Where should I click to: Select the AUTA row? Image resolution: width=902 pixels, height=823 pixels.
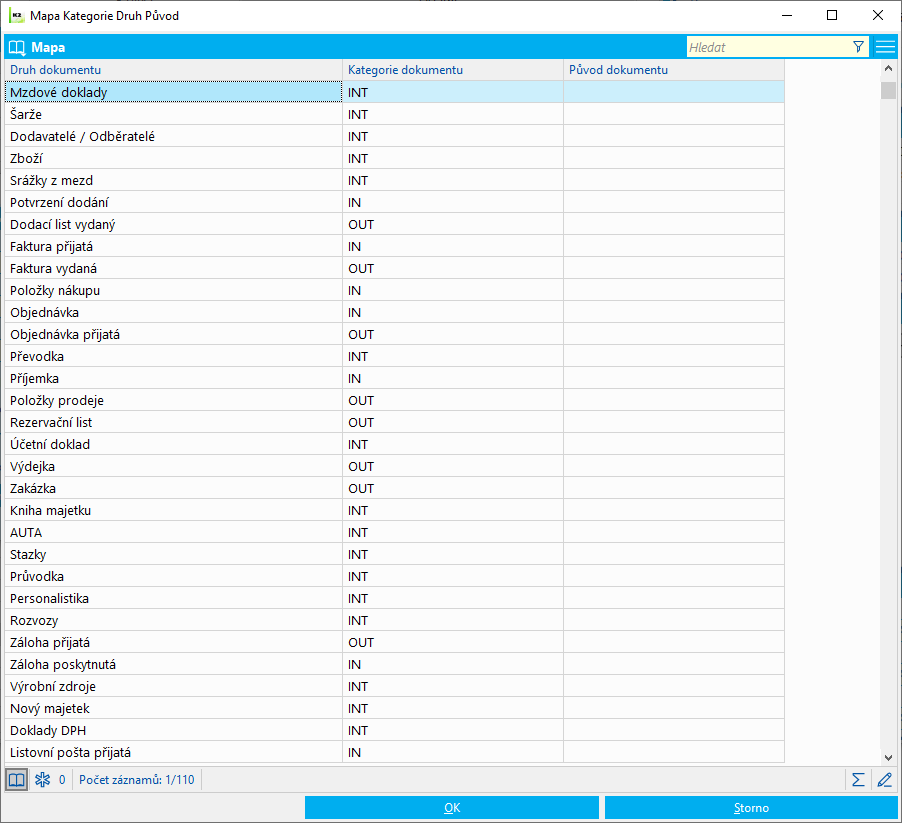pos(395,532)
